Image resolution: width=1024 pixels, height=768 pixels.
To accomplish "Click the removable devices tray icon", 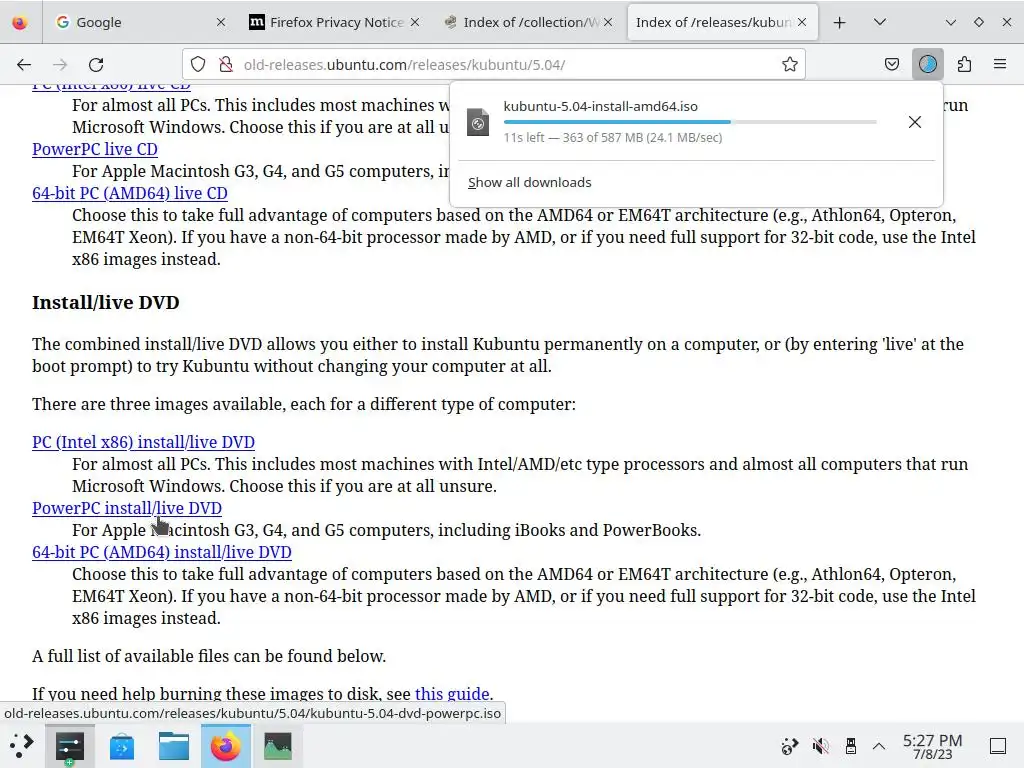I will 850,746.
